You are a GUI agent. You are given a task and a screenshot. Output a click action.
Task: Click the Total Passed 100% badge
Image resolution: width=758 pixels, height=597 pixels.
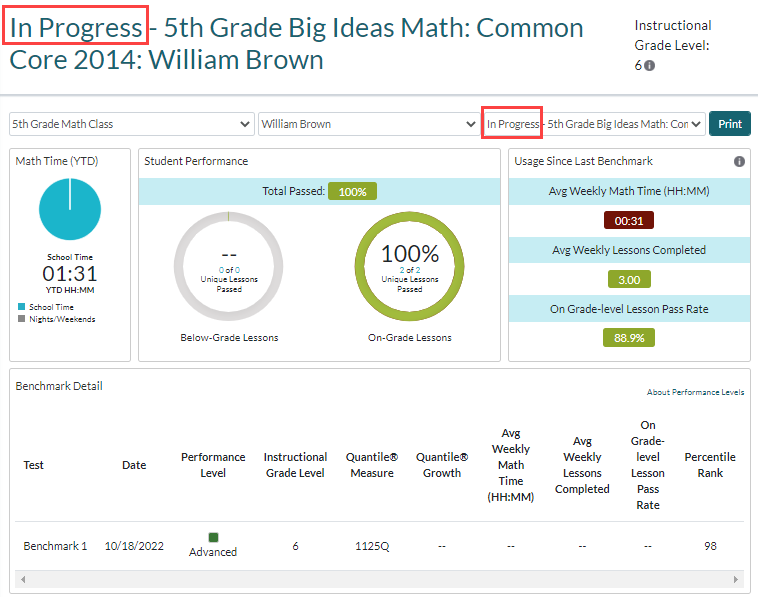point(352,191)
